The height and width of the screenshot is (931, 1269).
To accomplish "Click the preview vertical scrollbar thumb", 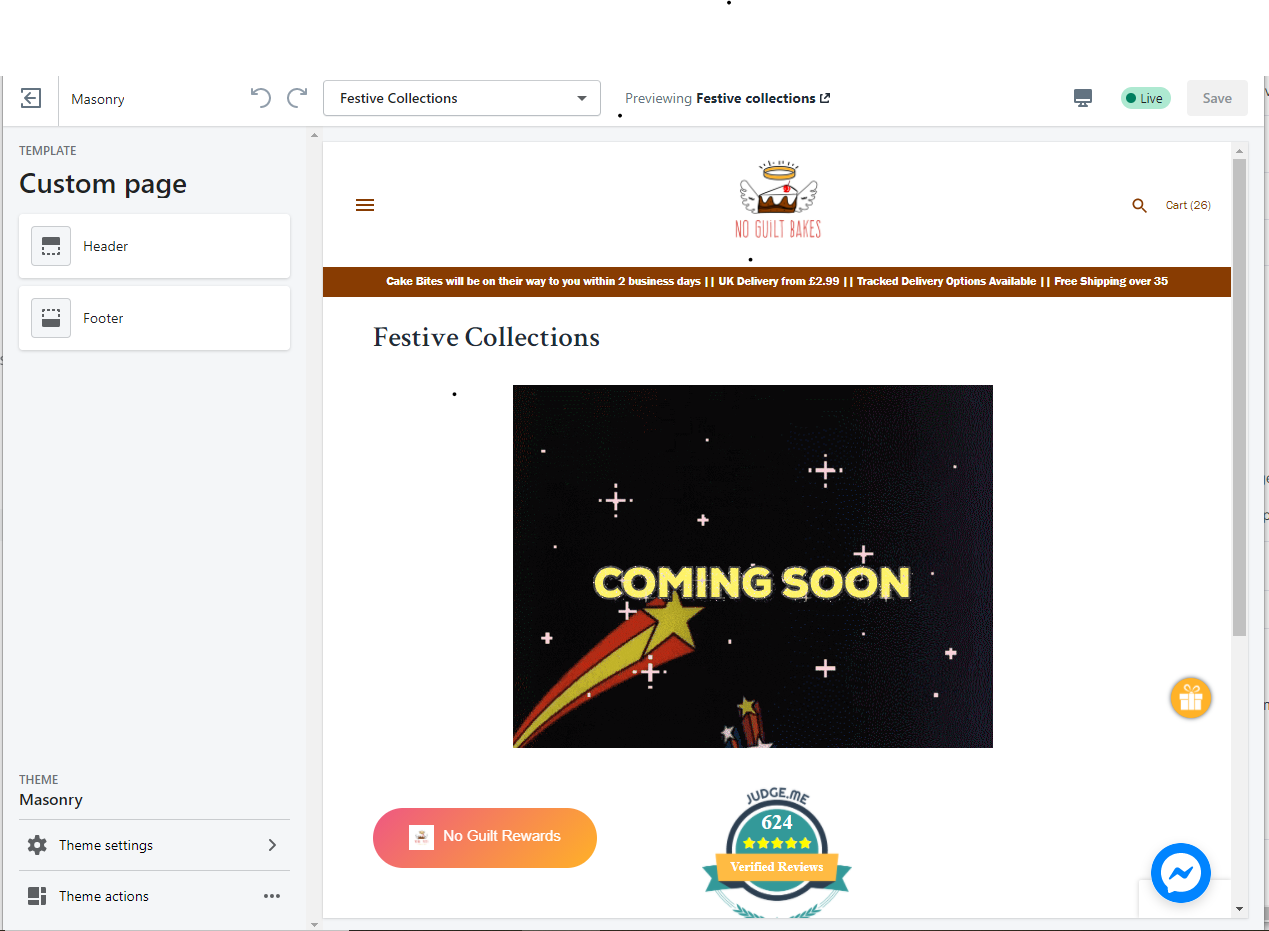I will point(1240,398).
